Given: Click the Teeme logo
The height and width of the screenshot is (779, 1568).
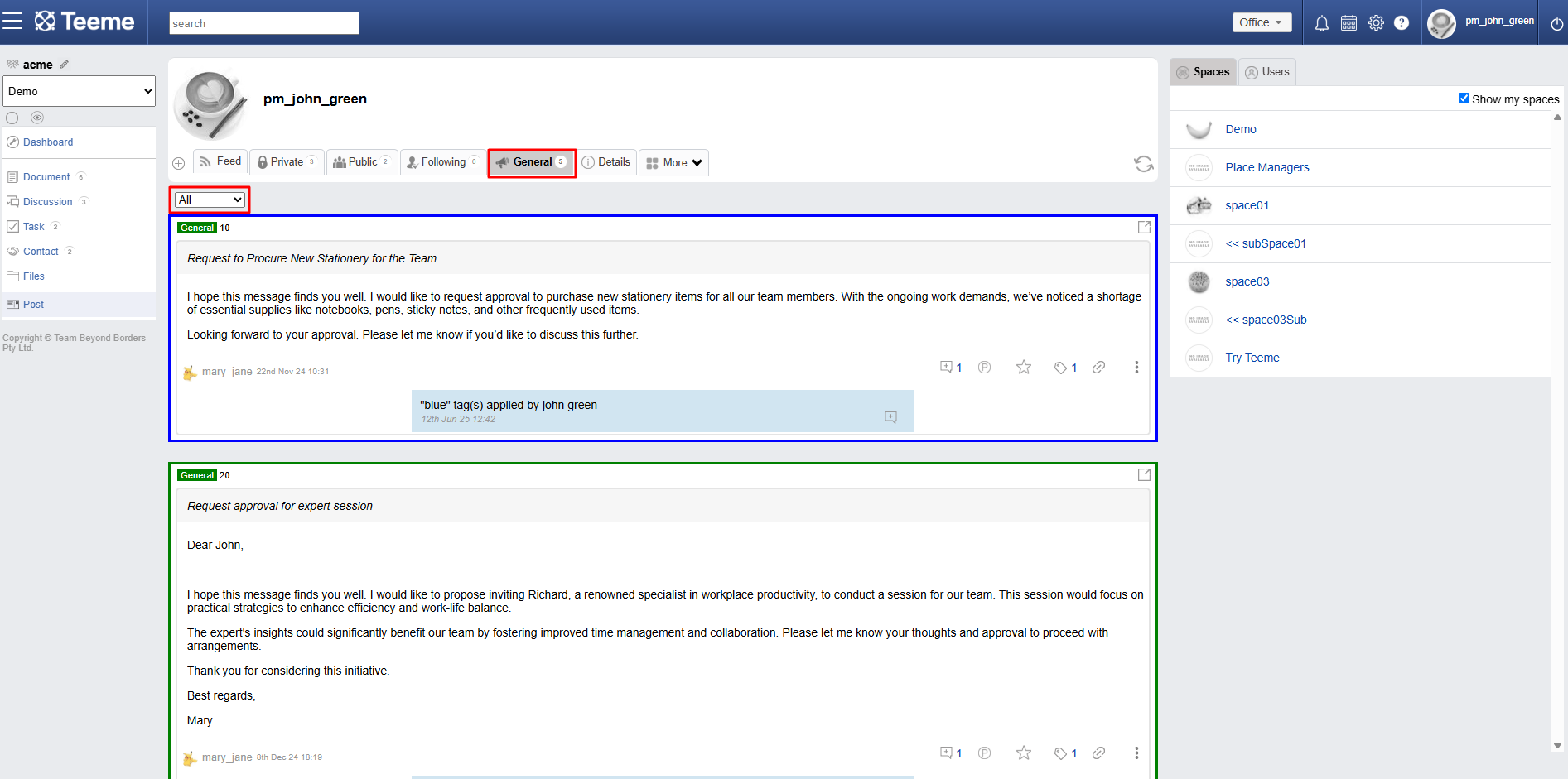Looking at the screenshot, I should pyautogui.click(x=84, y=22).
